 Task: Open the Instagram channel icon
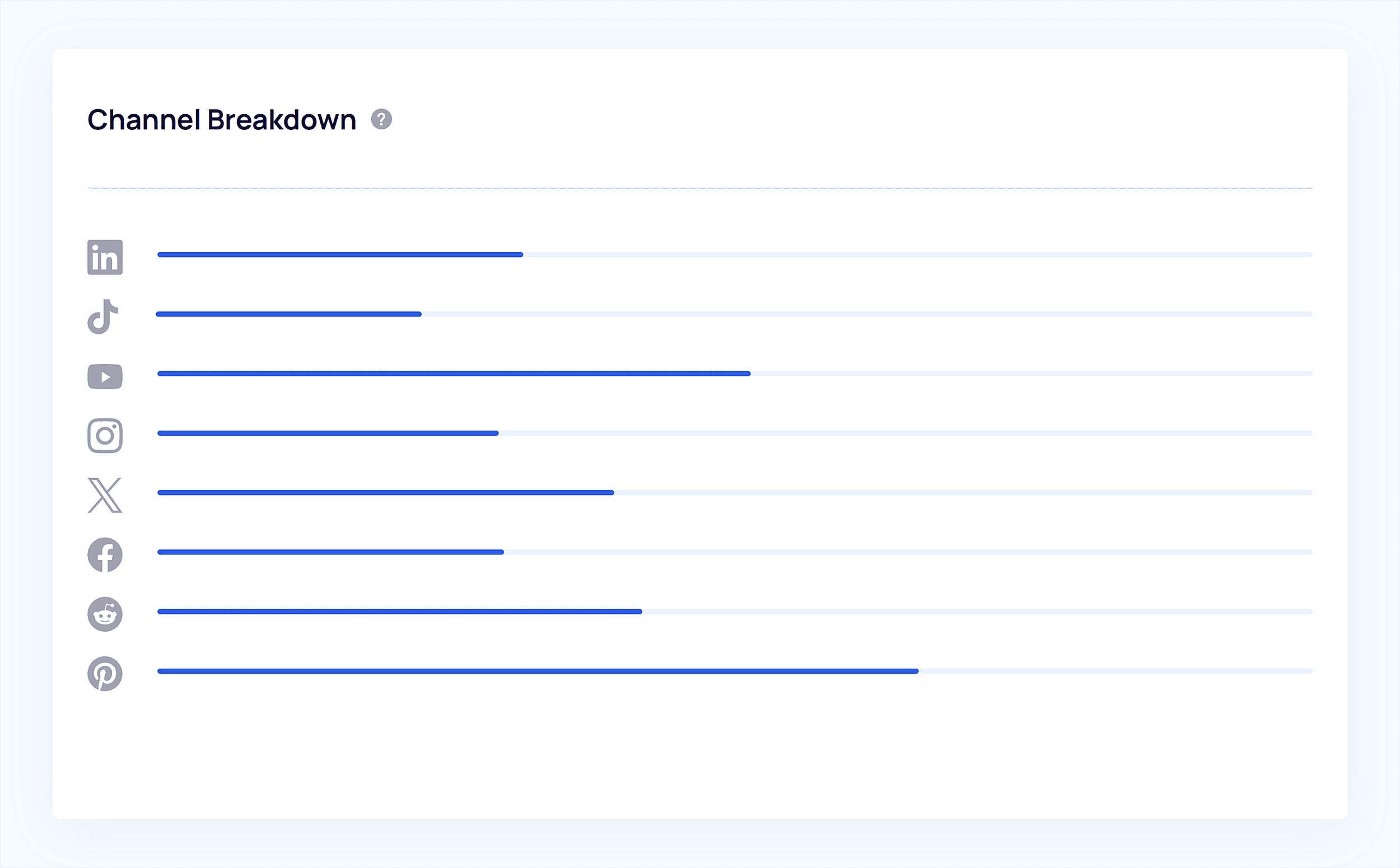(x=105, y=436)
